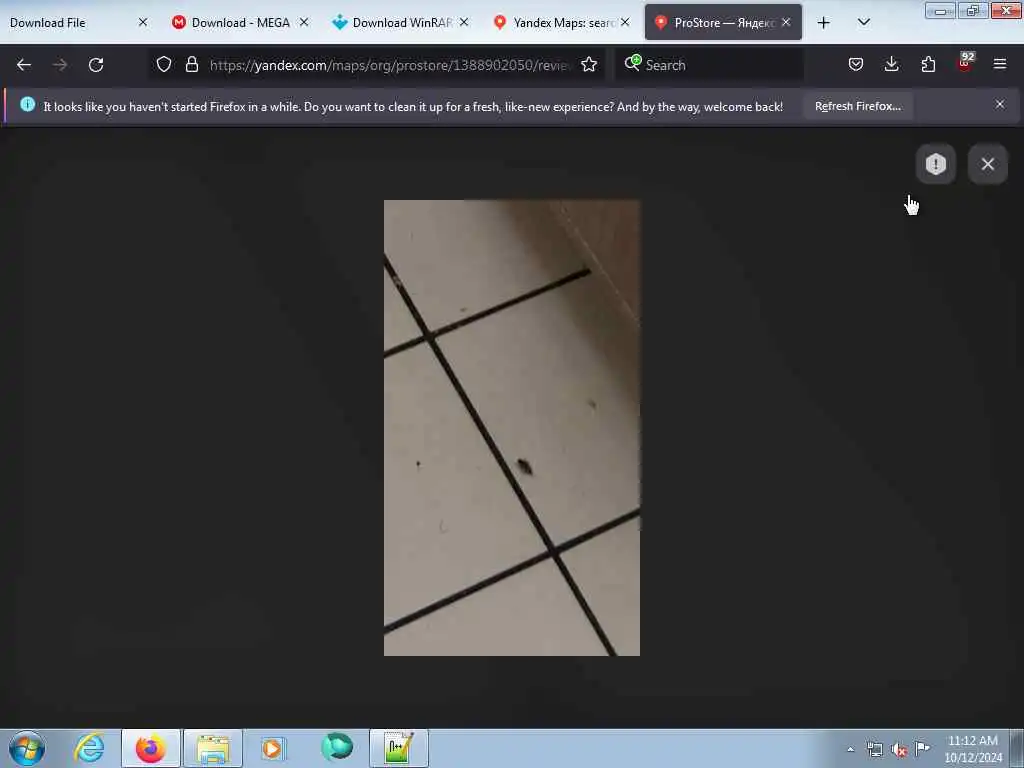Click the tiled floor review photo
The image size is (1024, 768).
pos(512,428)
